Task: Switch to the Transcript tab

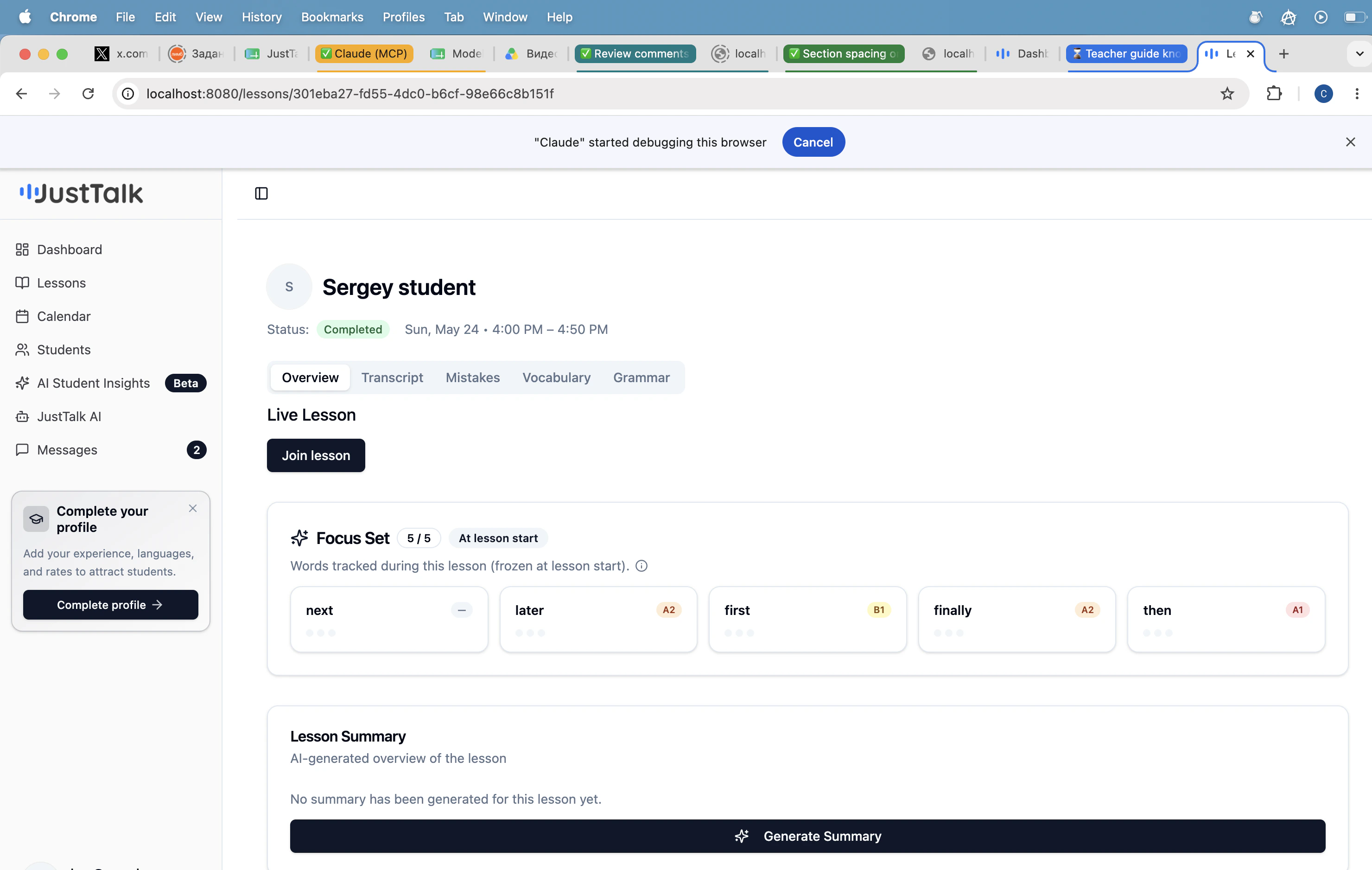Action: (392, 377)
